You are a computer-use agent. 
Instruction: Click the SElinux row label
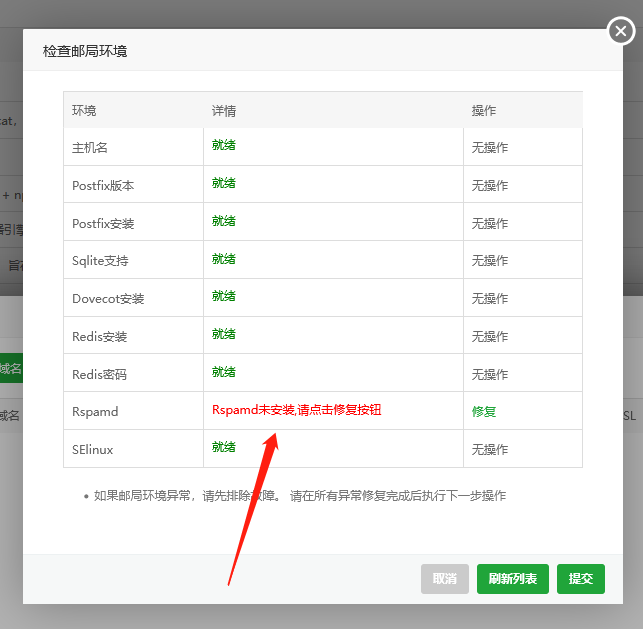92,450
